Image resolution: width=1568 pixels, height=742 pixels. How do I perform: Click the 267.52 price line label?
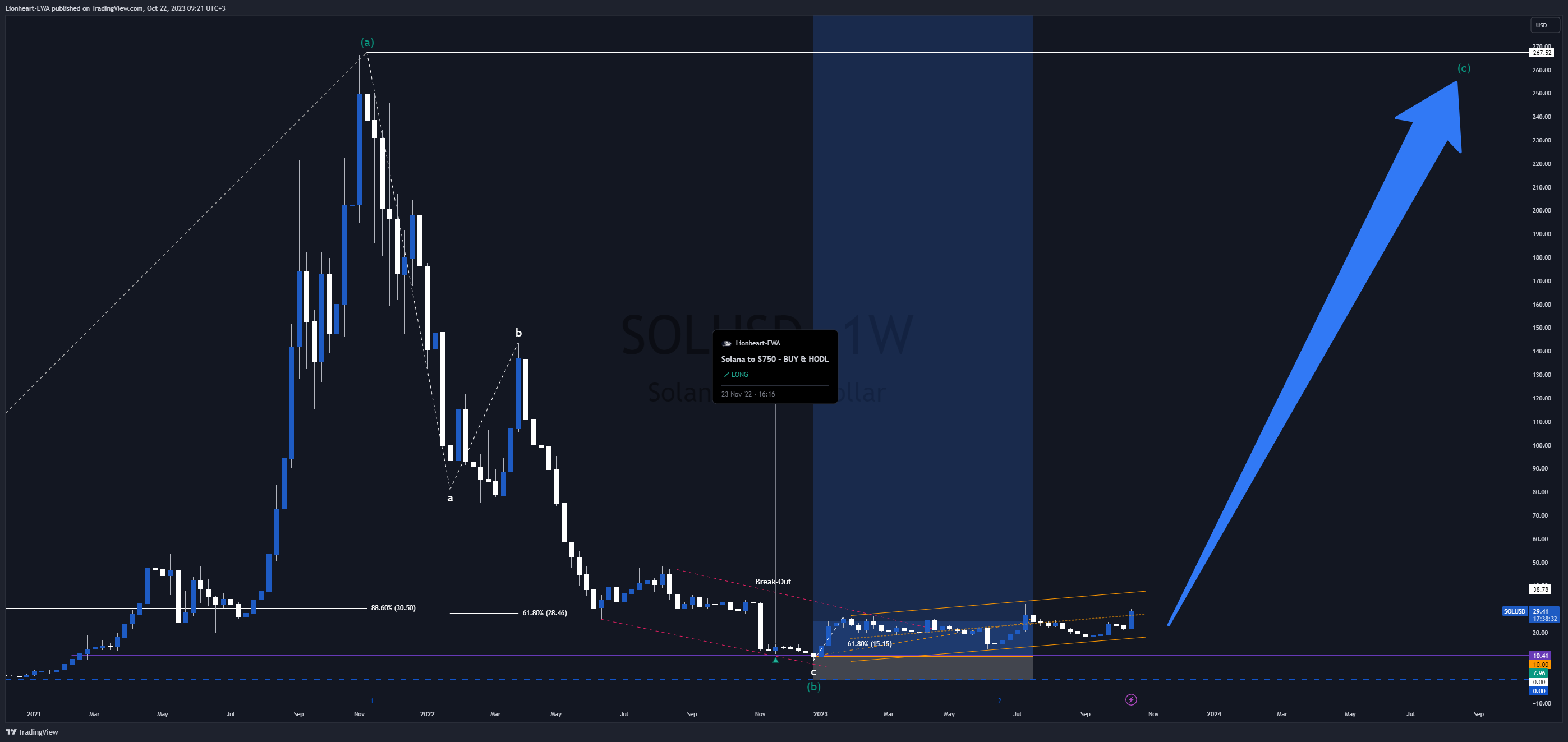[x=1541, y=53]
